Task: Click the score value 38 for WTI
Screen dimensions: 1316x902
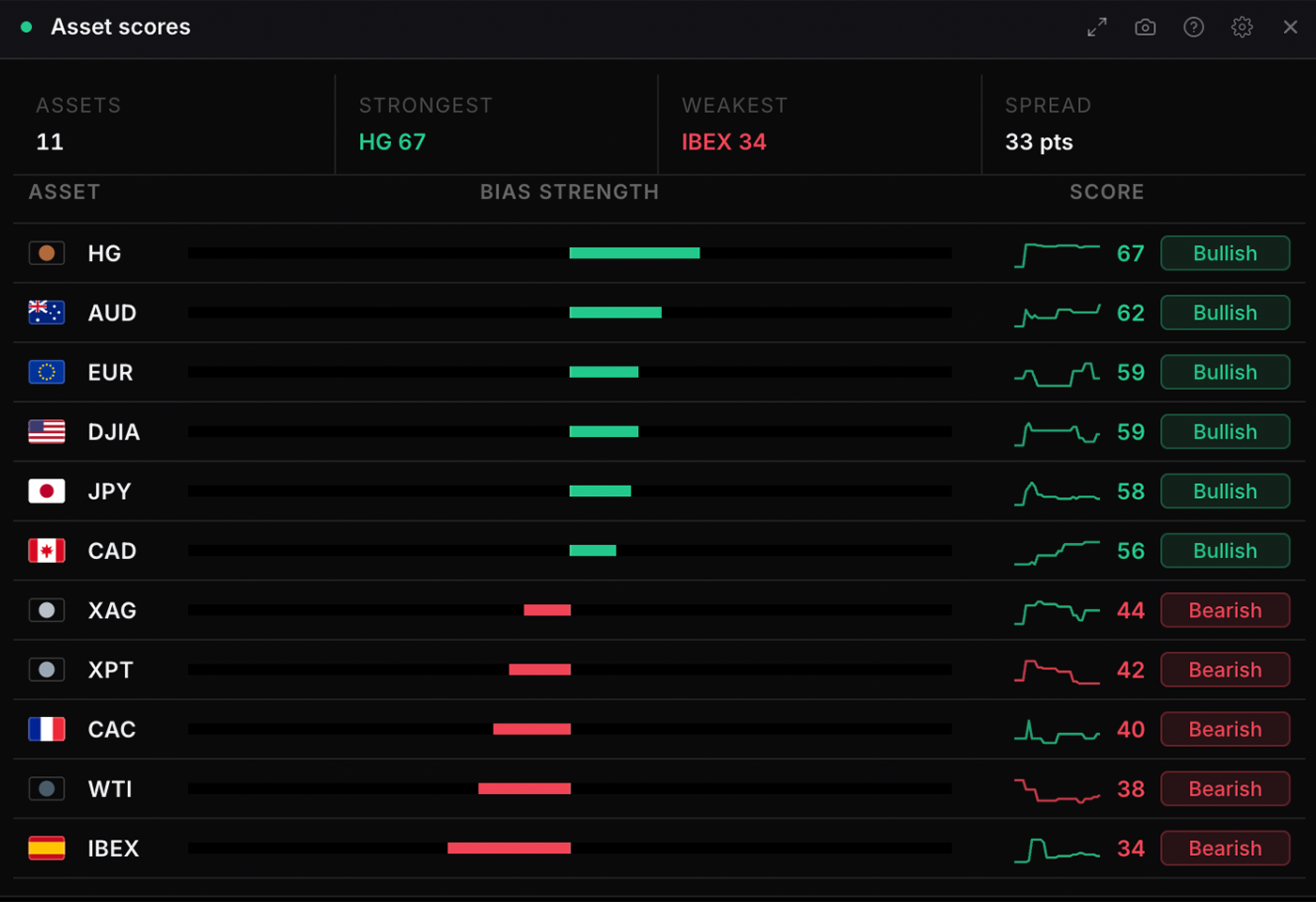Action: click(1131, 788)
